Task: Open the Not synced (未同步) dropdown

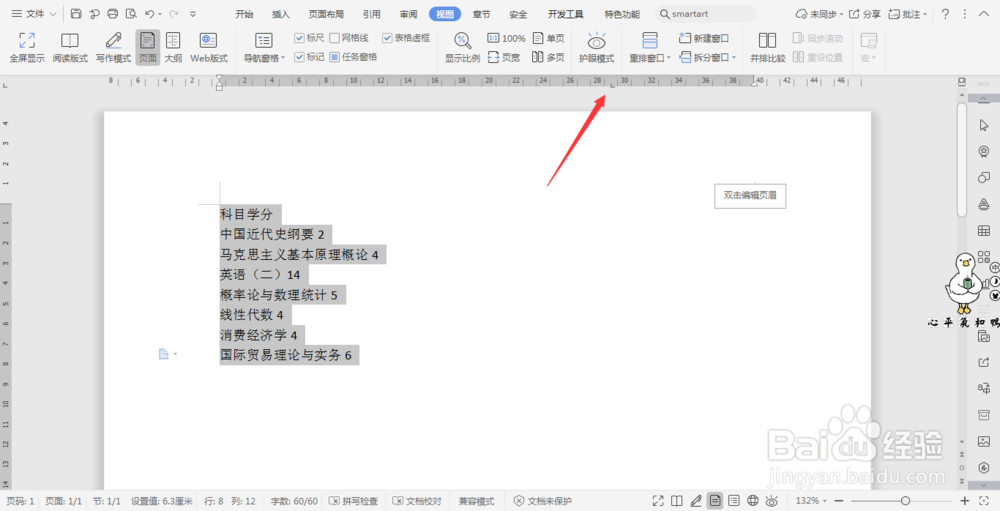Action: [820, 13]
